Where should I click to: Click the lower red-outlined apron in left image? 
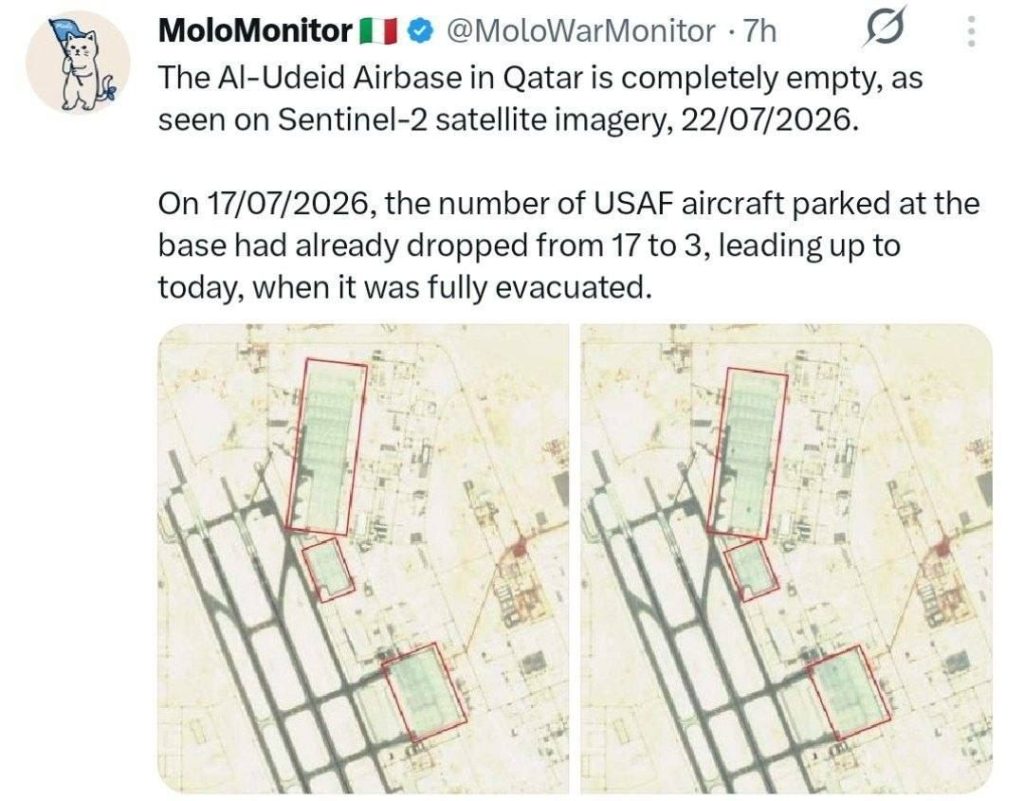(425, 692)
